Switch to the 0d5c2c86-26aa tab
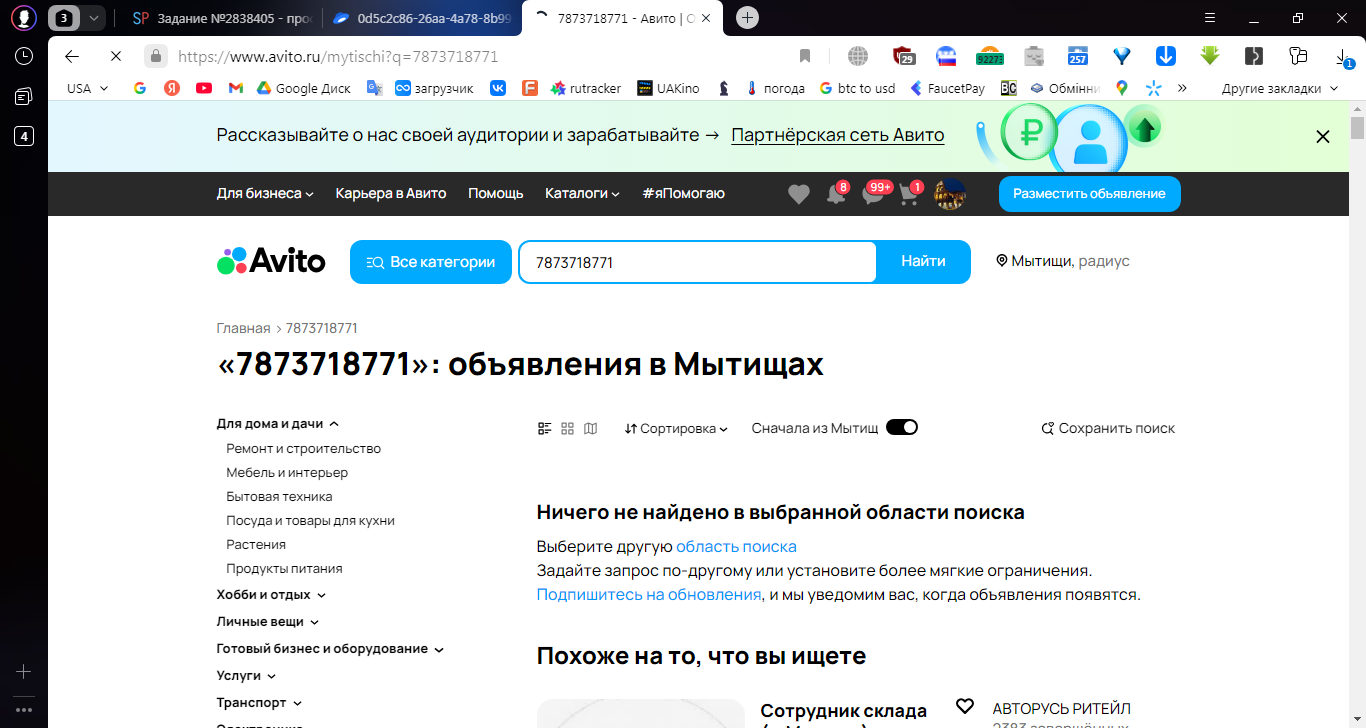 click(420, 17)
